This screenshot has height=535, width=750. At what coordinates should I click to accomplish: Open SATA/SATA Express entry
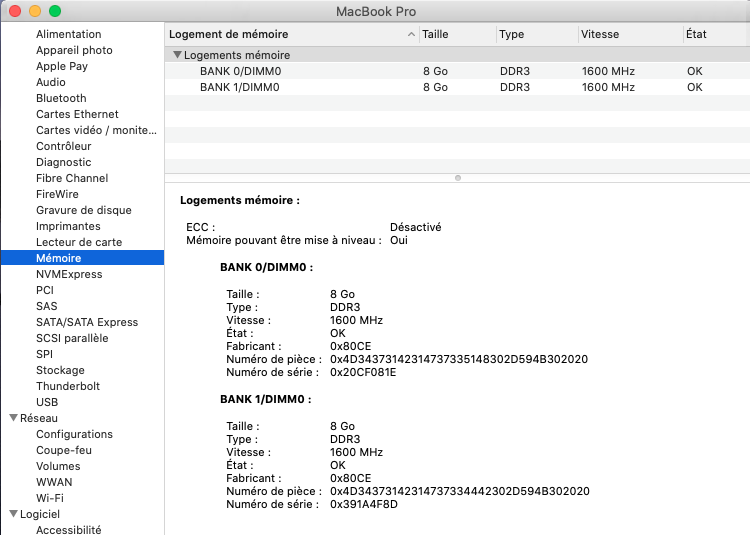click(87, 322)
